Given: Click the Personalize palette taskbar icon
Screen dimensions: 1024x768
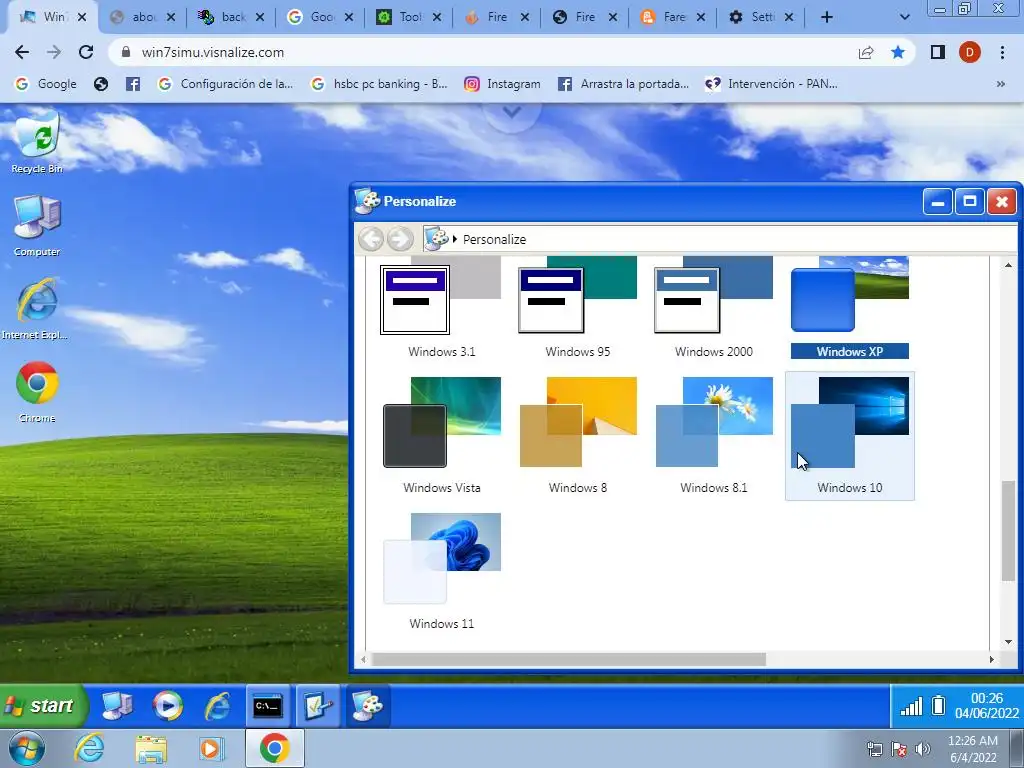Looking at the screenshot, I should pos(368,706).
